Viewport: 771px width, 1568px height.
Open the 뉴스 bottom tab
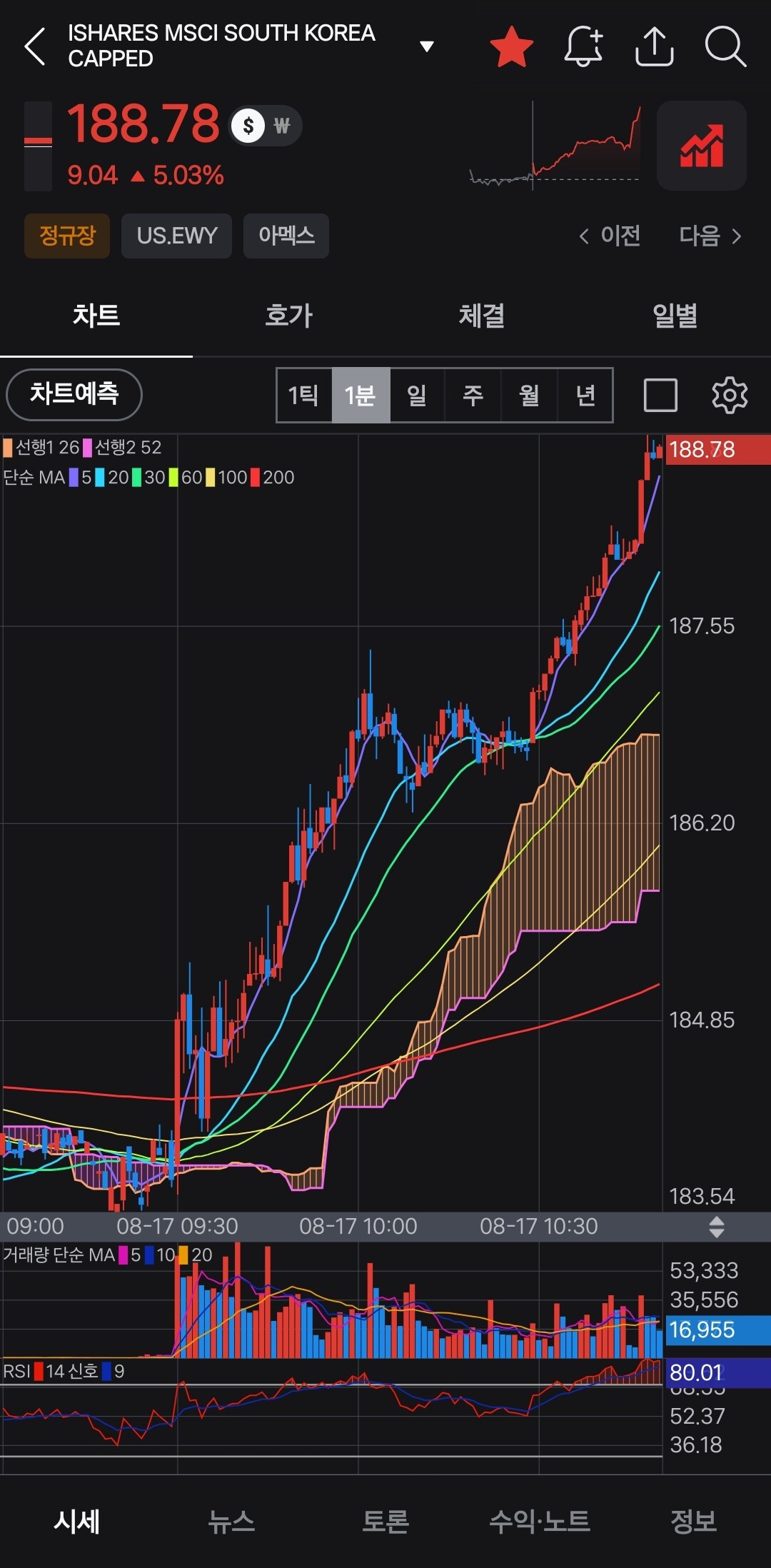(x=231, y=1521)
